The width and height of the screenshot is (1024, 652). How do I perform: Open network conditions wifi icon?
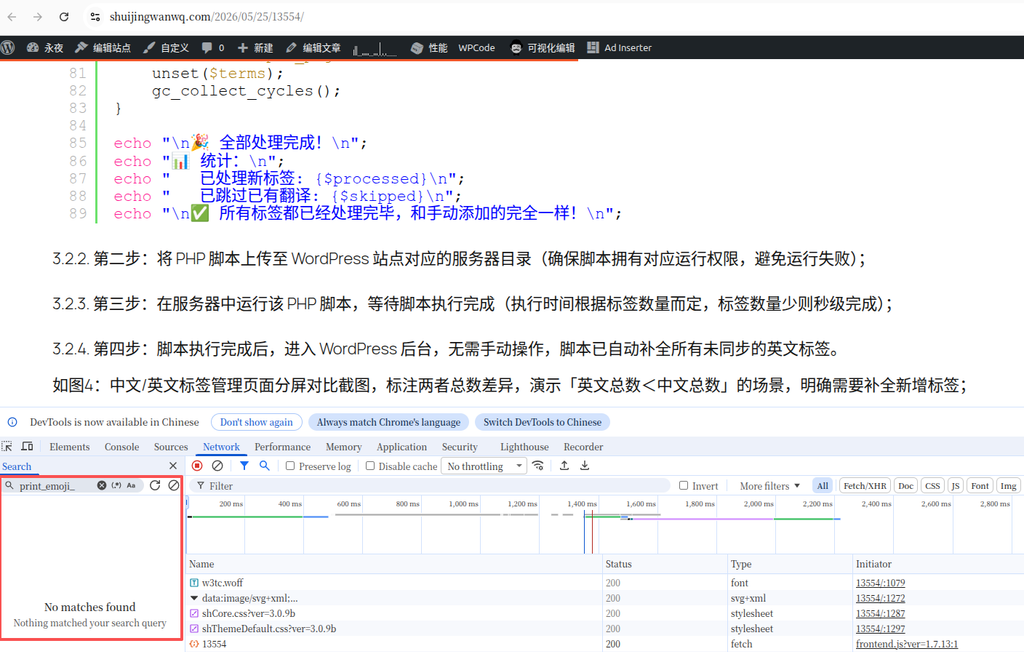(538, 466)
